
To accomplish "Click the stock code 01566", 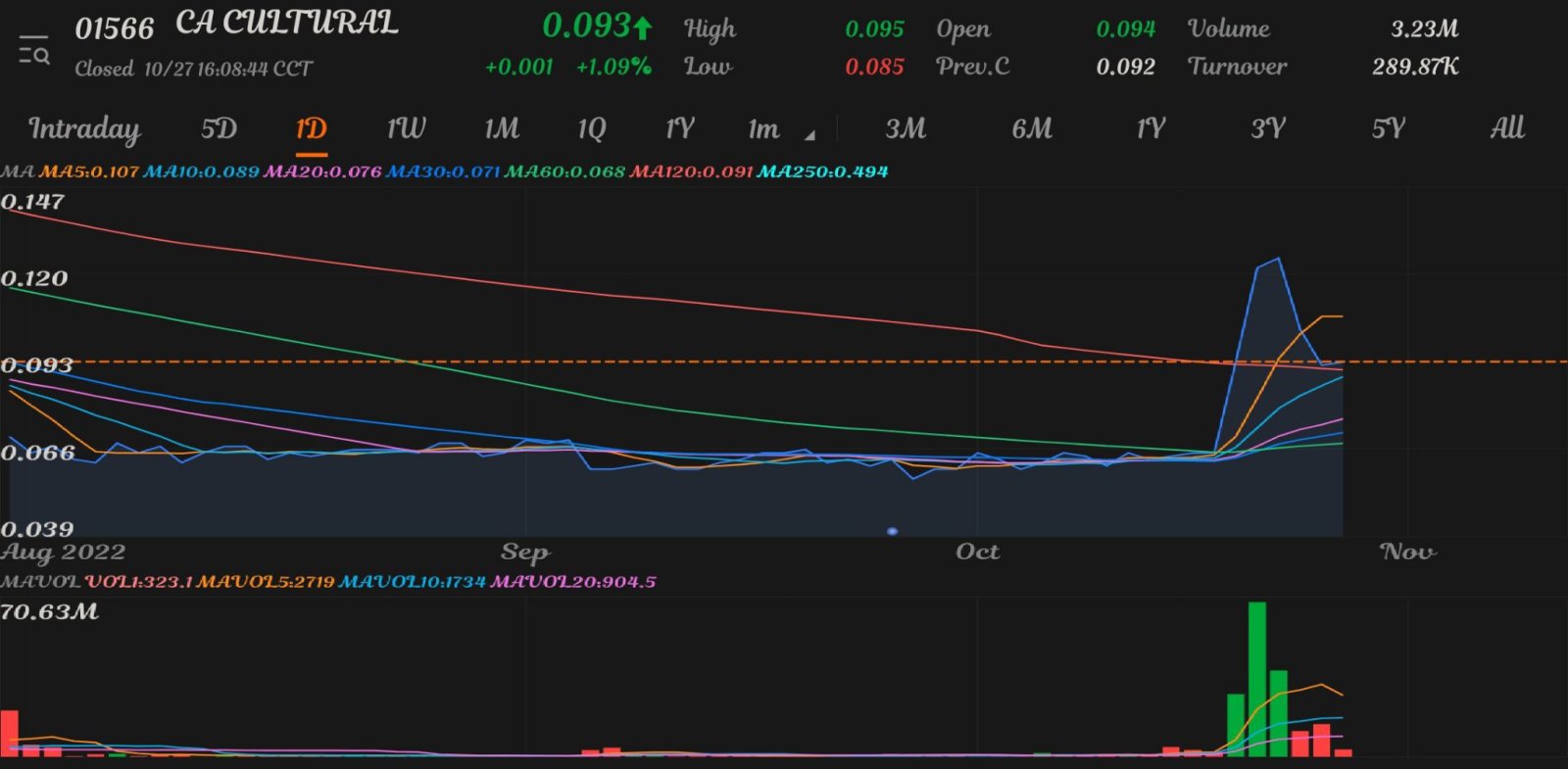I will pos(115,28).
